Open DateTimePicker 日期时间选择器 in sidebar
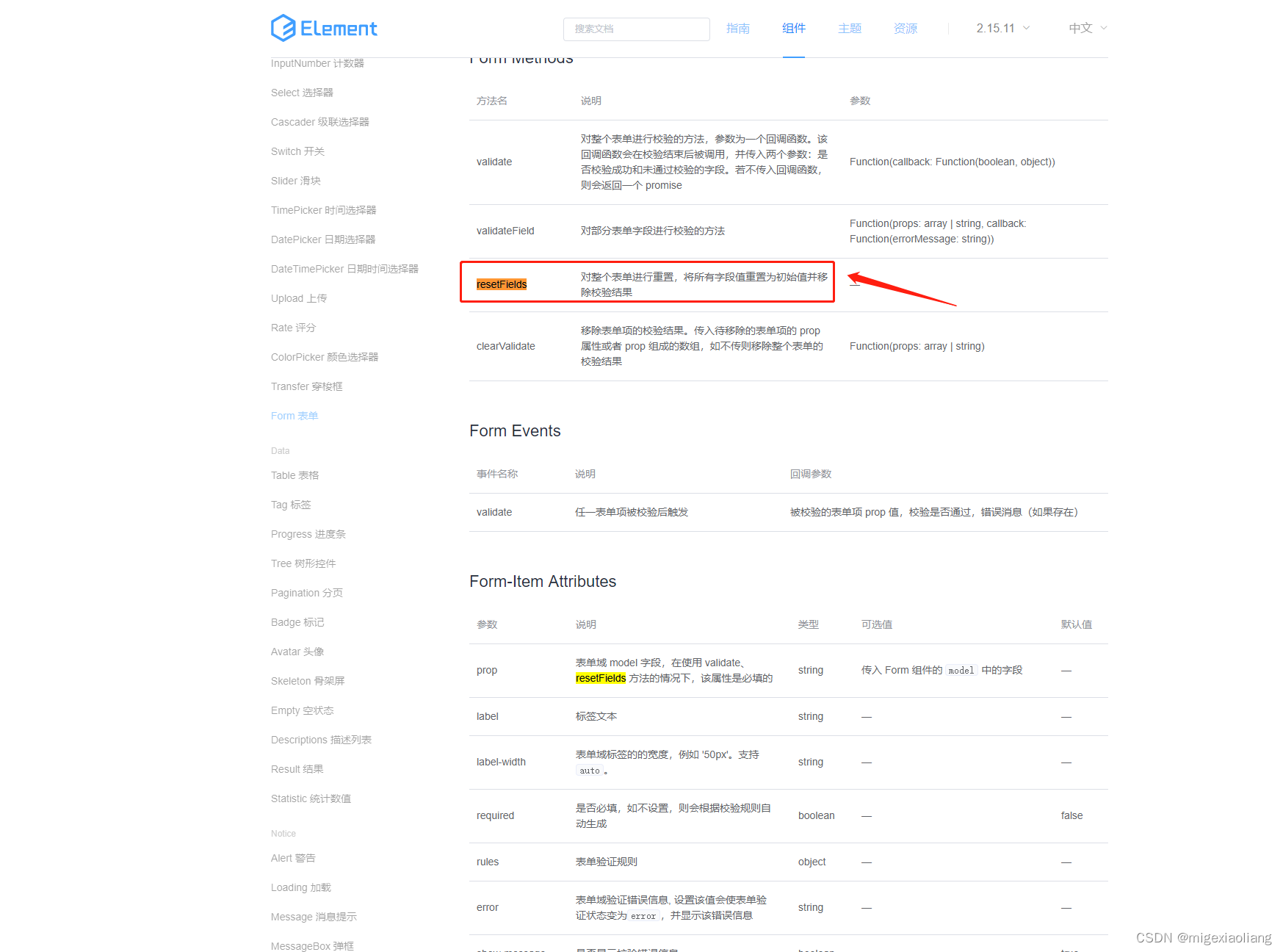The width and height of the screenshot is (1283, 952). (x=344, y=269)
